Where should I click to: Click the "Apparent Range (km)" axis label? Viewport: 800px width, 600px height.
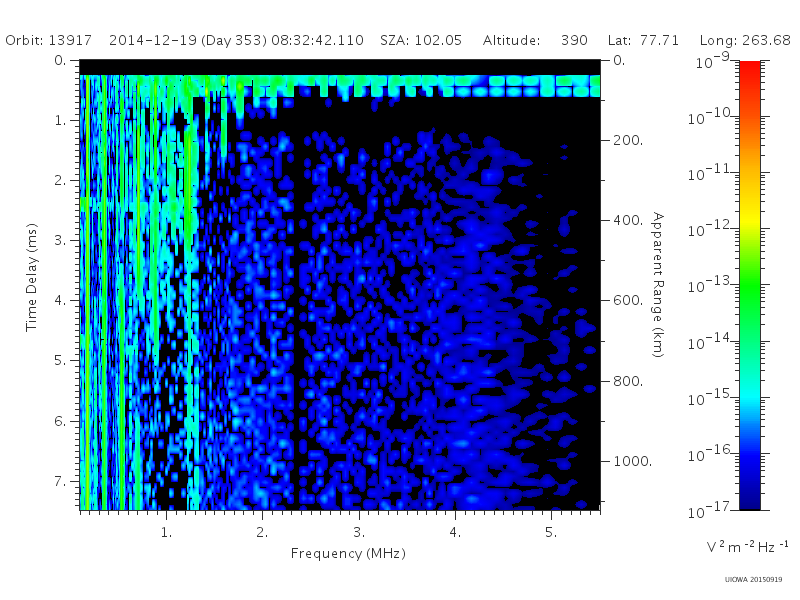(658, 285)
